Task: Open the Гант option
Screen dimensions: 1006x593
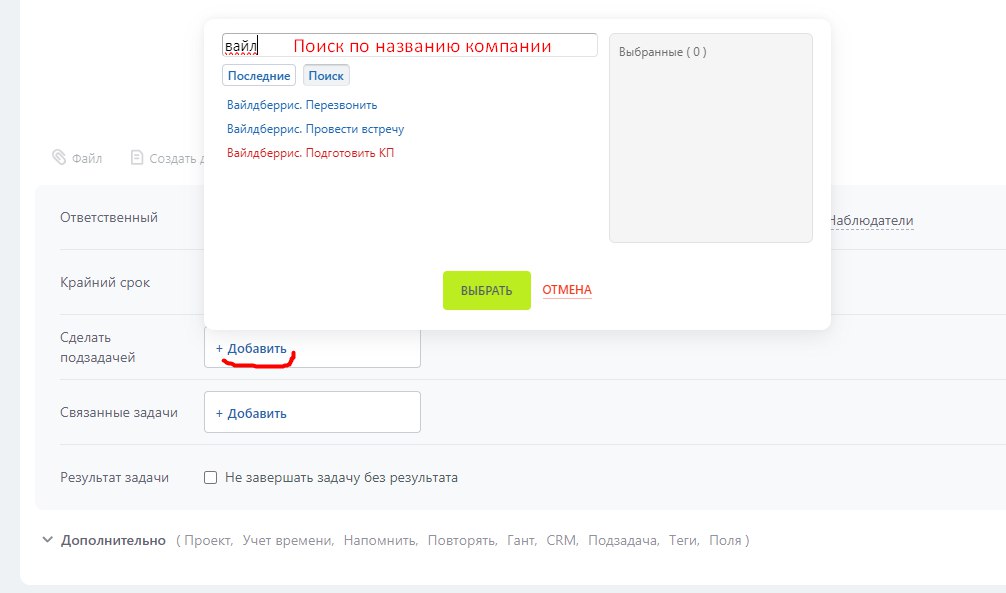Action: click(x=521, y=540)
